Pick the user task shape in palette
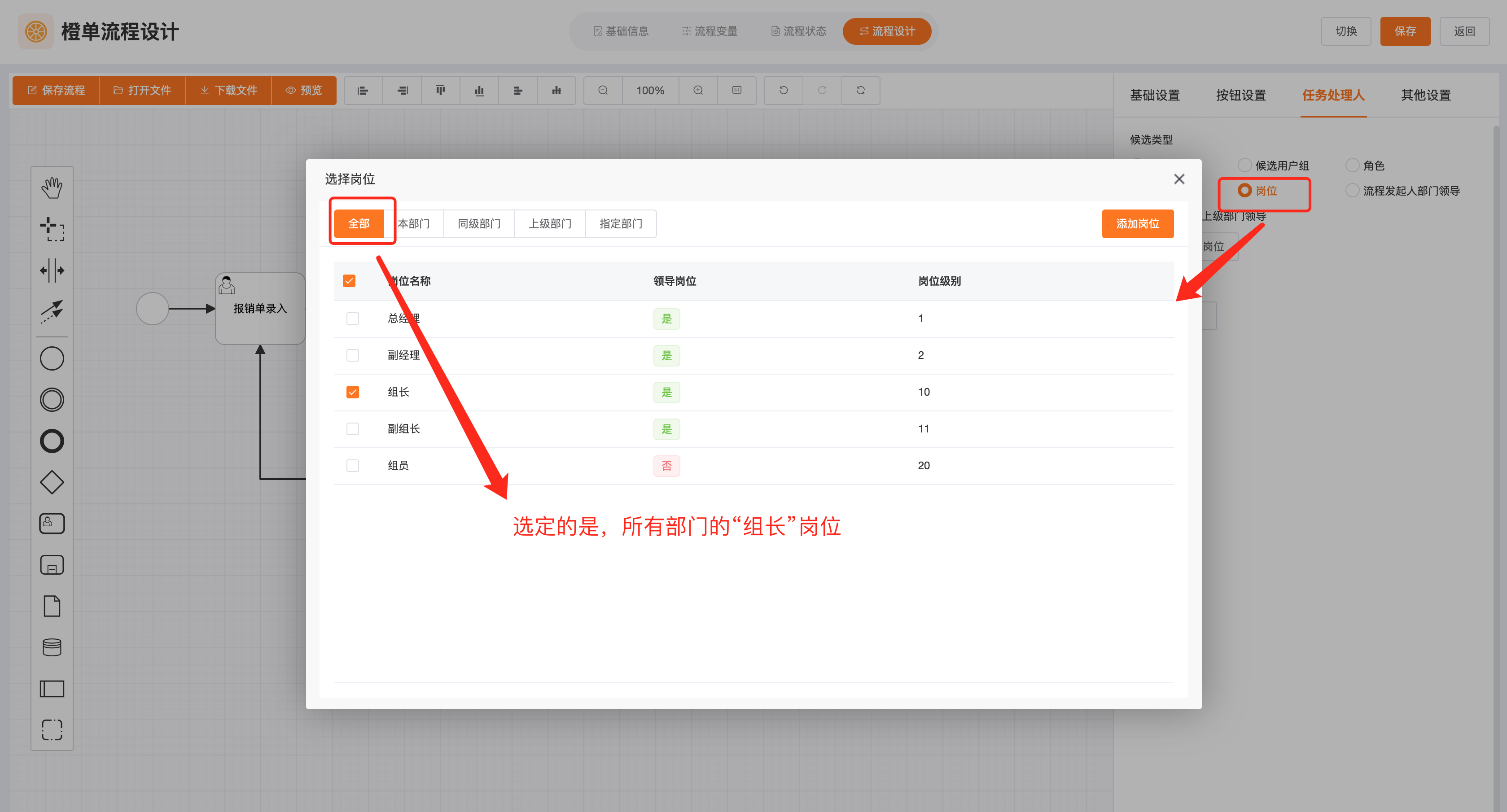This screenshot has width=1507, height=812. click(x=52, y=524)
